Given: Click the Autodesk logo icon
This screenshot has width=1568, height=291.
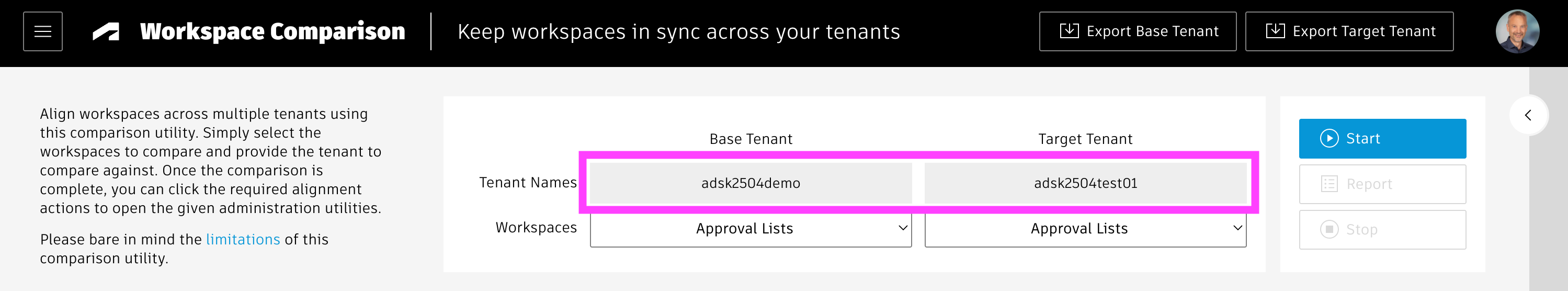Looking at the screenshot, I should [x=106, y=31].
